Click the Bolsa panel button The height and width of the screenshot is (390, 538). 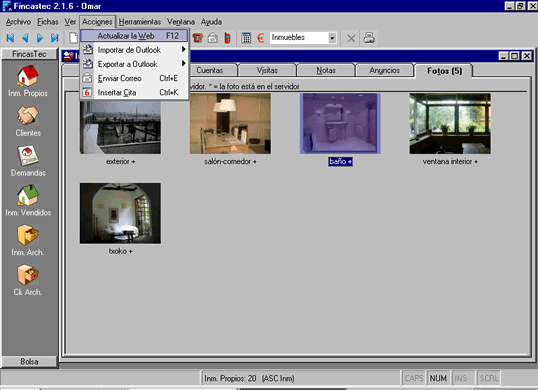pos(30,362)
